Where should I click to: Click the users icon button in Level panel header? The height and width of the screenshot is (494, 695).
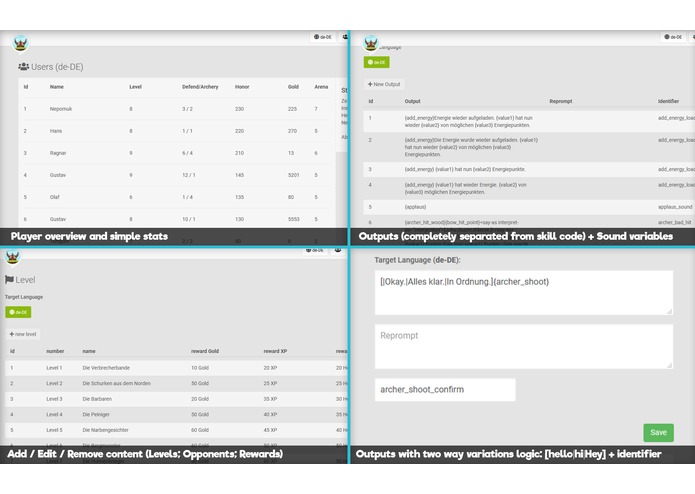point(338,250)
